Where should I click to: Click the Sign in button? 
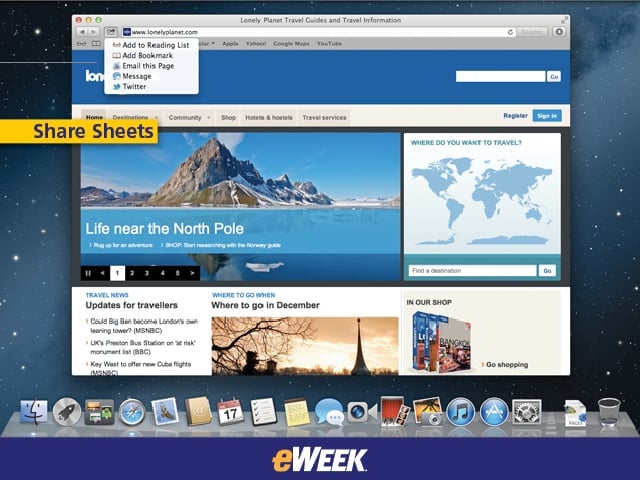tap(547, 116)
